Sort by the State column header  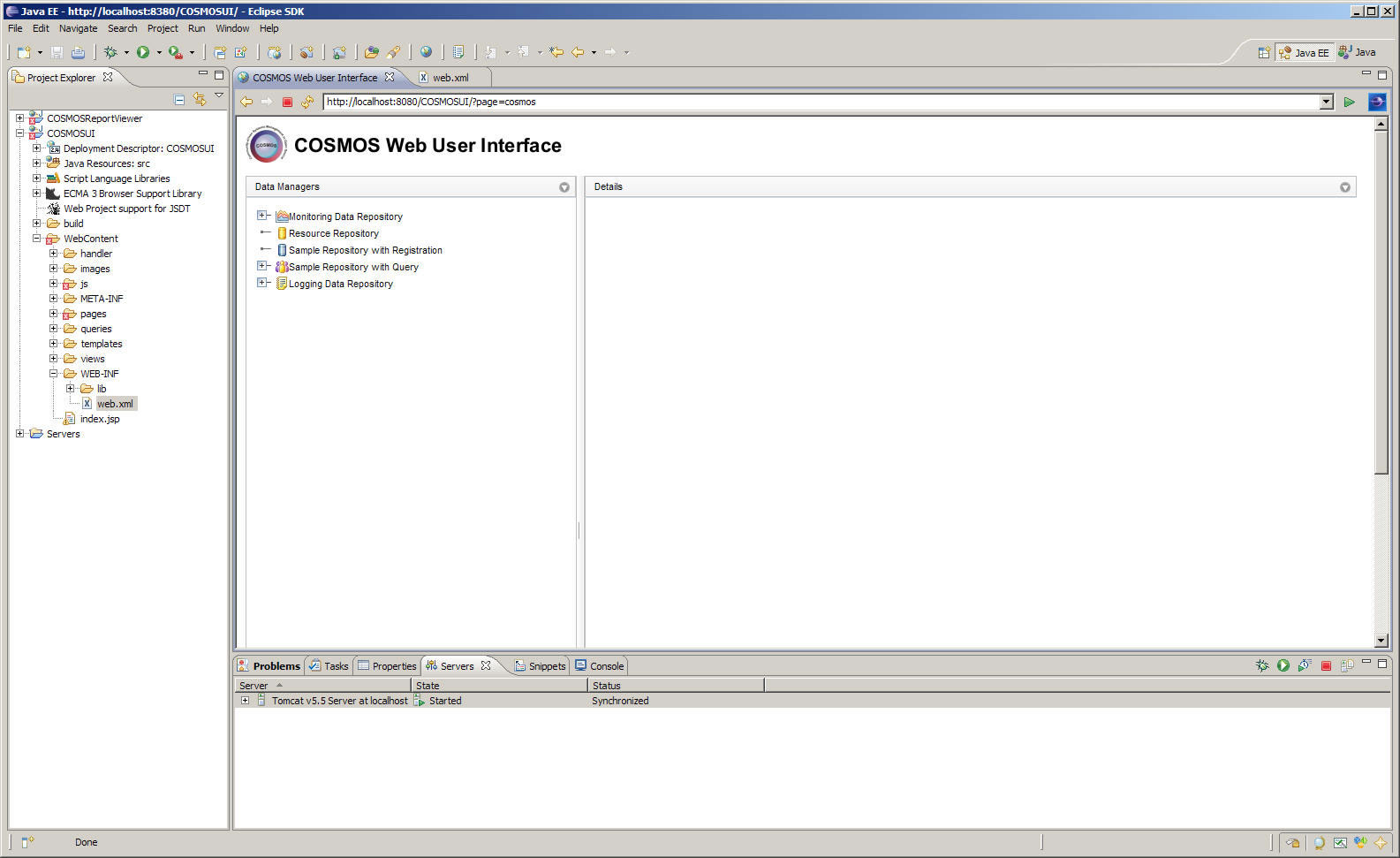499,686
